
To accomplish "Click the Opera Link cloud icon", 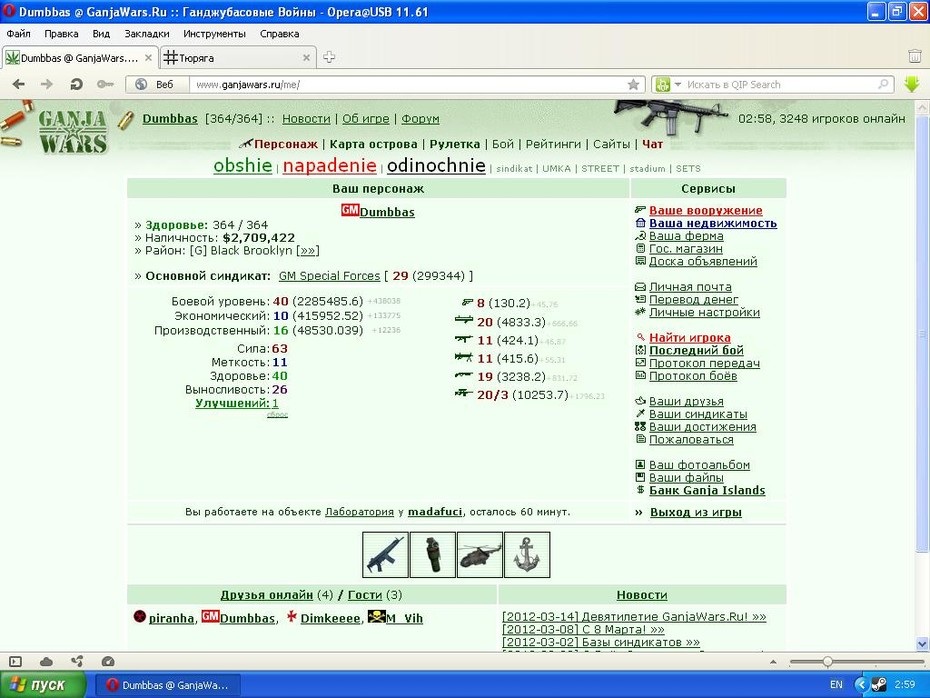I will 46,661.
